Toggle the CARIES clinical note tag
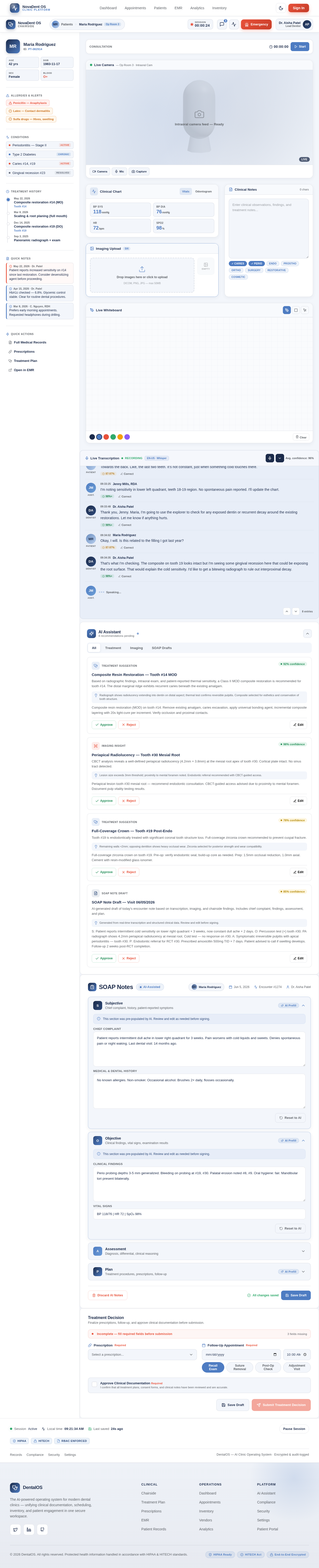319x1568 pixels. click(x=238, y=263)
